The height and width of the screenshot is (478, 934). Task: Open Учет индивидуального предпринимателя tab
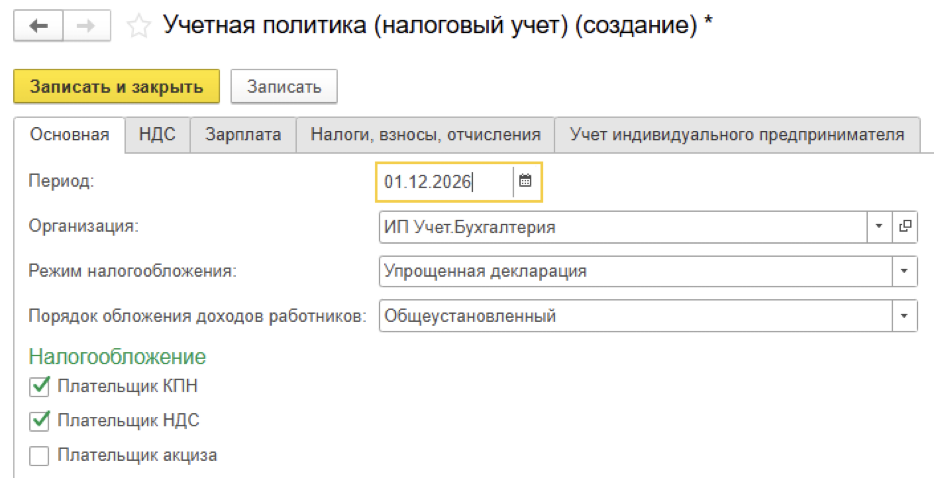point(737,135)
